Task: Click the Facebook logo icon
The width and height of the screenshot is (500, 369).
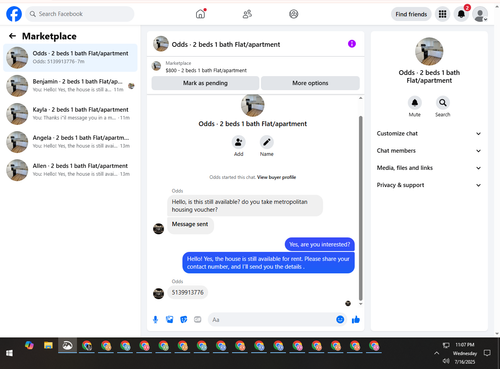Action: [14, 14]
